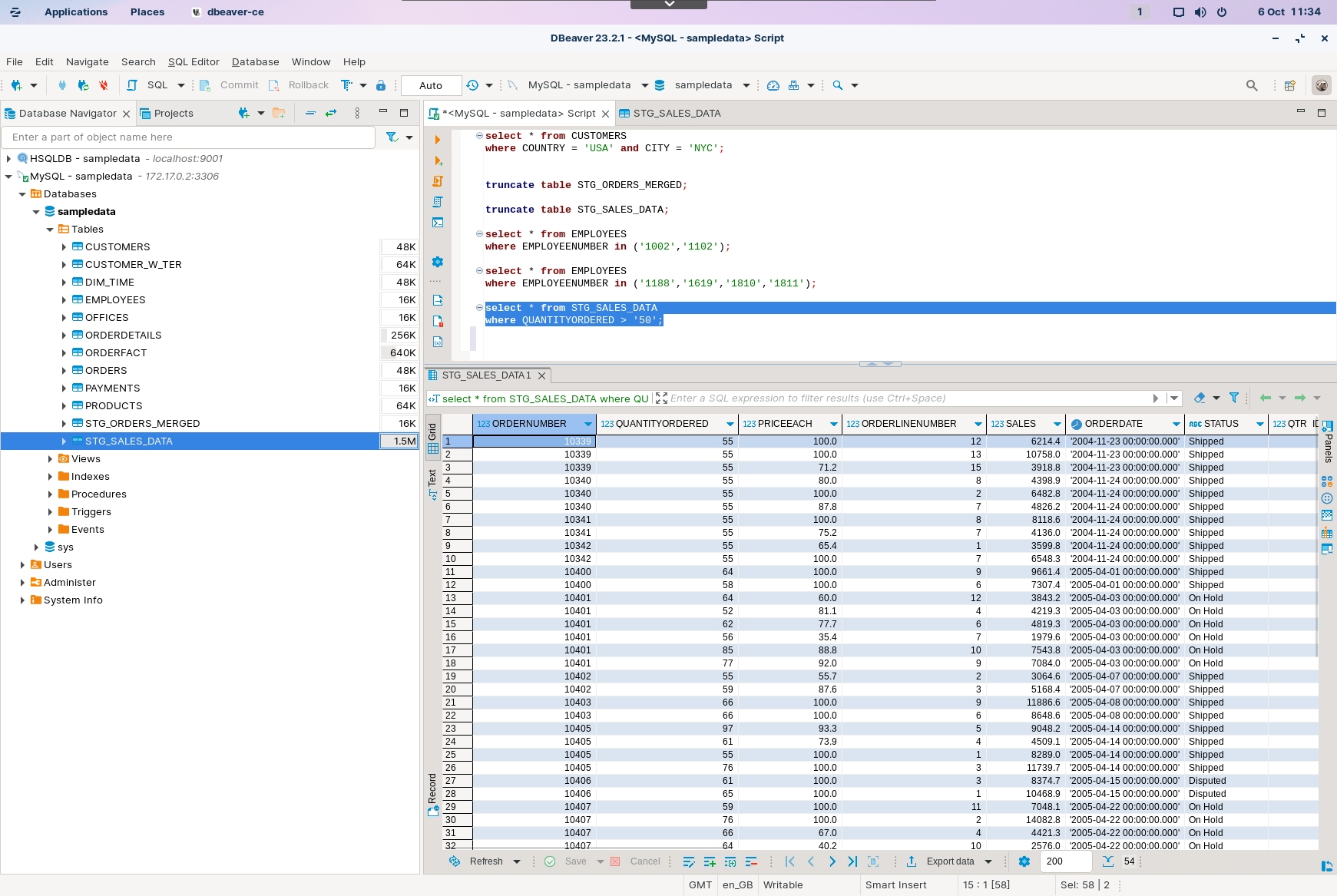Screen dimensions: 1337x896
Task: Toggle the Panels sidebar in the results
Action: (x=1328, y=441)
